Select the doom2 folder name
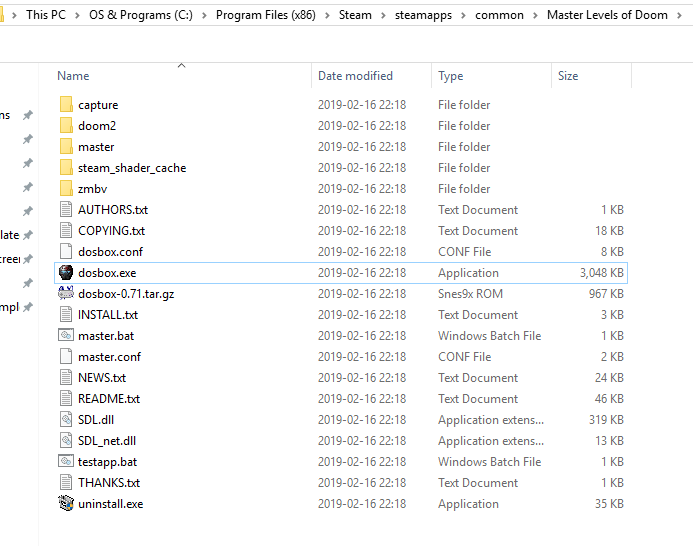Screen dimensions: 693x546 click(x=97, y=126)
